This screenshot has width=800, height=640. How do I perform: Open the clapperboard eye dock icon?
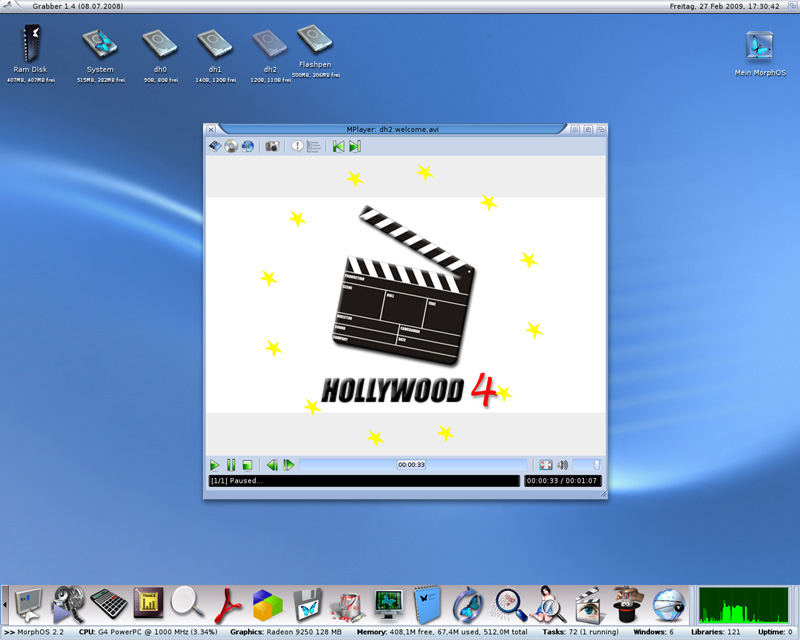coord(588,605)
